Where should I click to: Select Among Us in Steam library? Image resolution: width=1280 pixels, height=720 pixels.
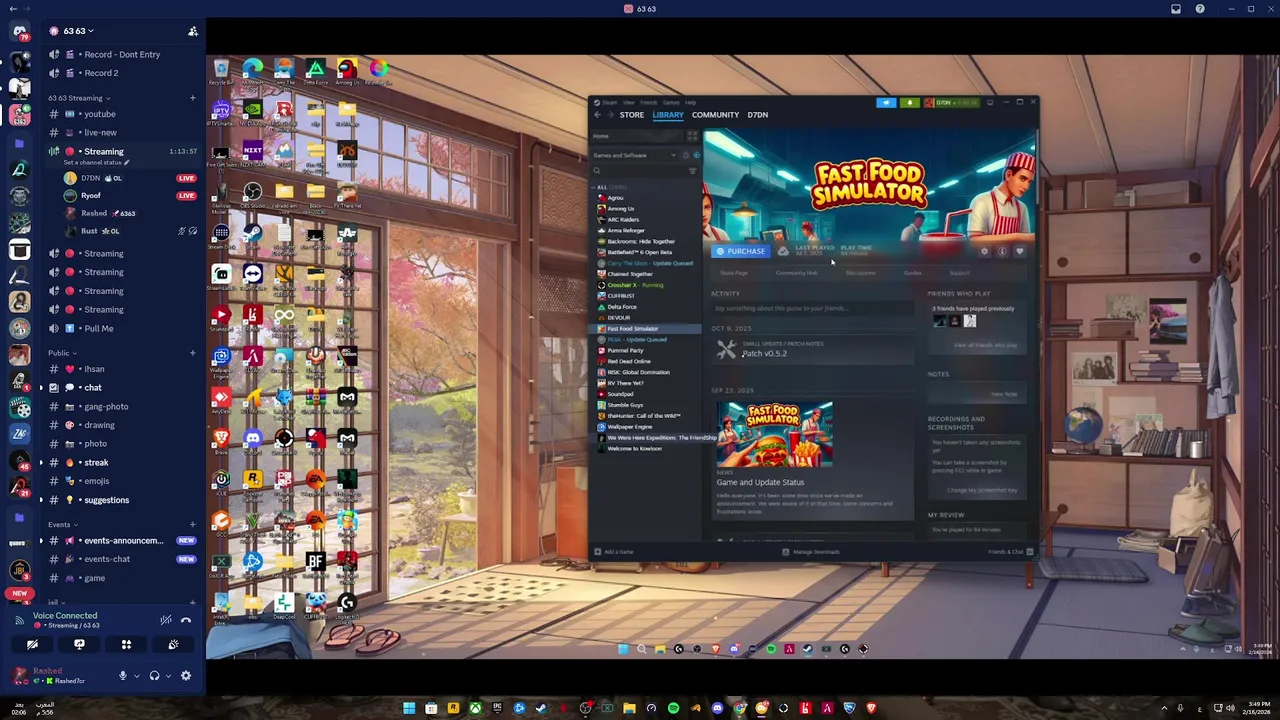(620, 209)
